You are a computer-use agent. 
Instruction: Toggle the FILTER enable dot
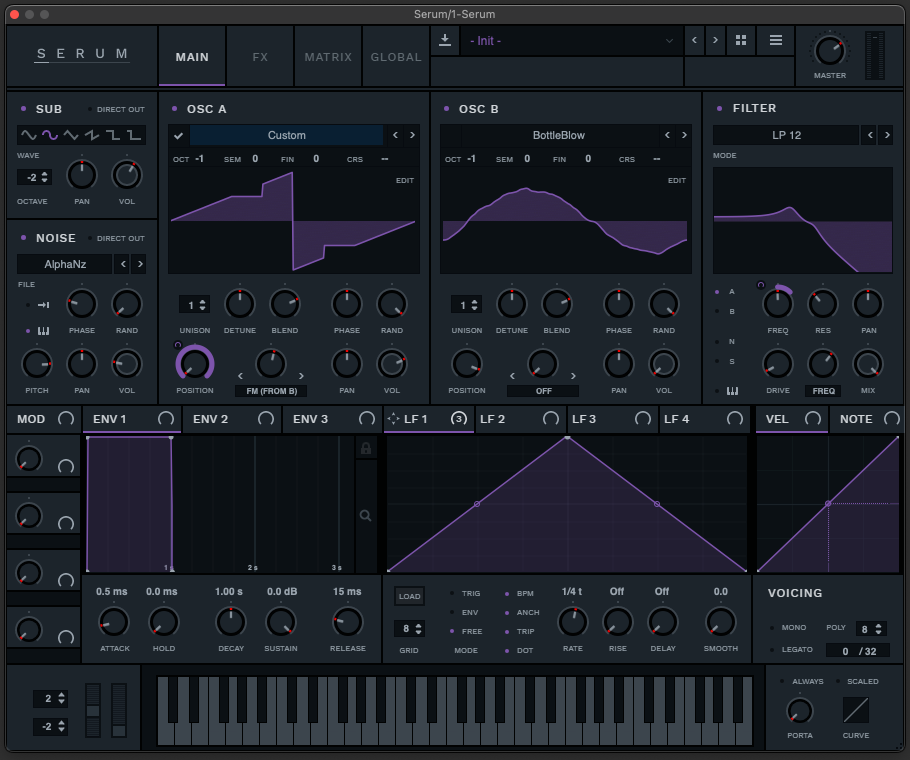point(720,108)
